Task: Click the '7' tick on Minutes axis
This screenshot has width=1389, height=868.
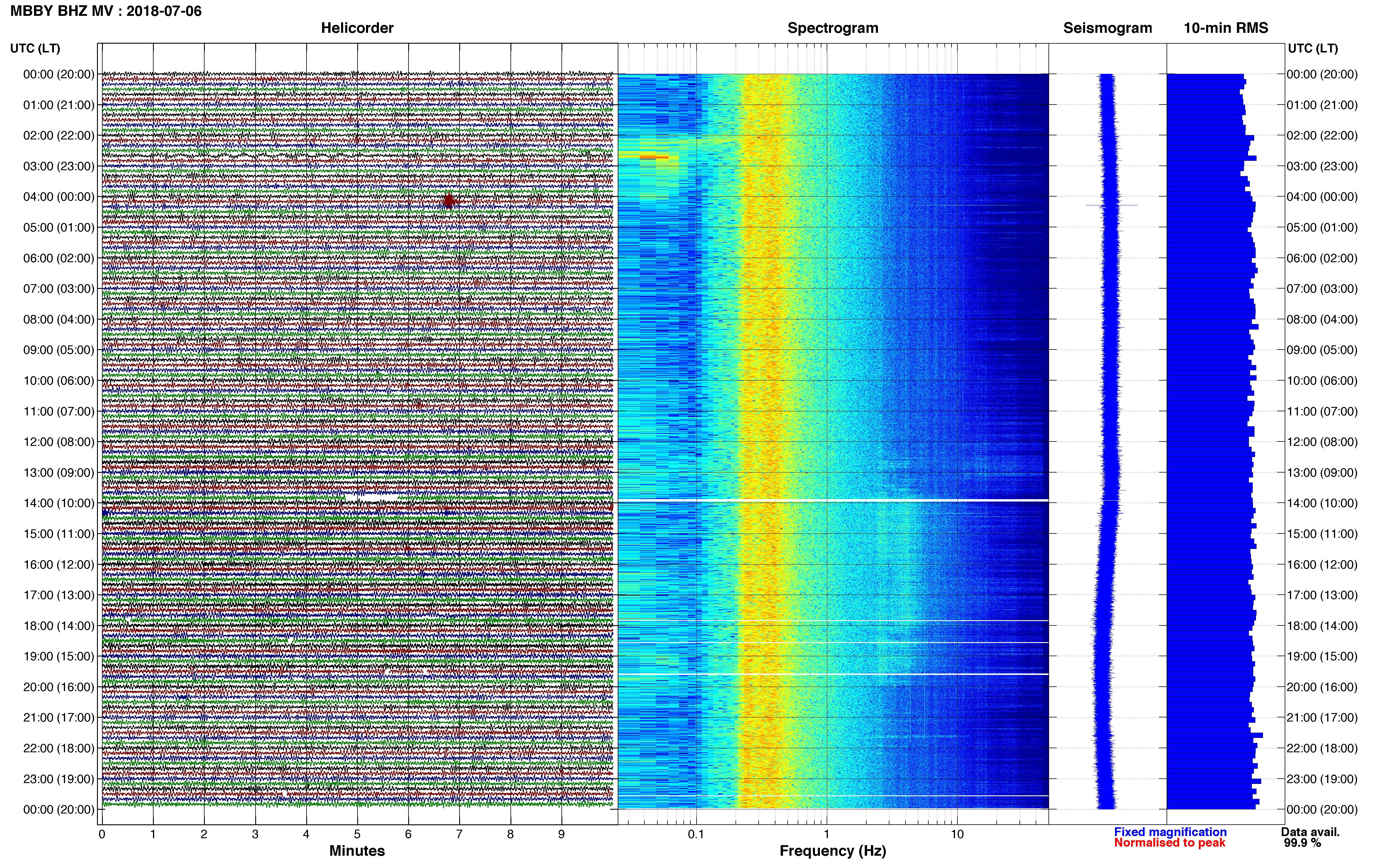Action: pos(459,834)
